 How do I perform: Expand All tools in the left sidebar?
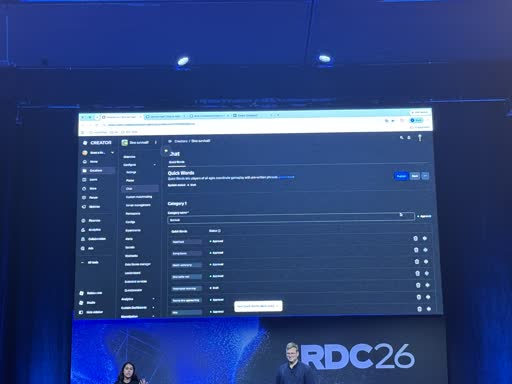90,263
